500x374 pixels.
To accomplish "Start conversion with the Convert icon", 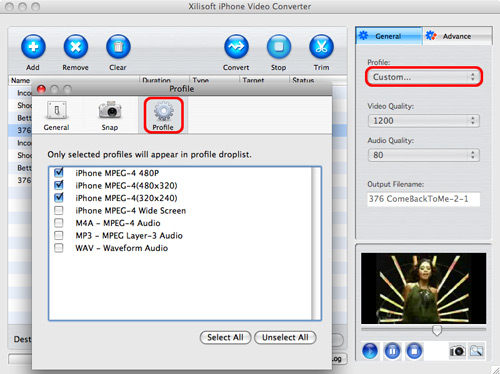I will click(236, 47).
